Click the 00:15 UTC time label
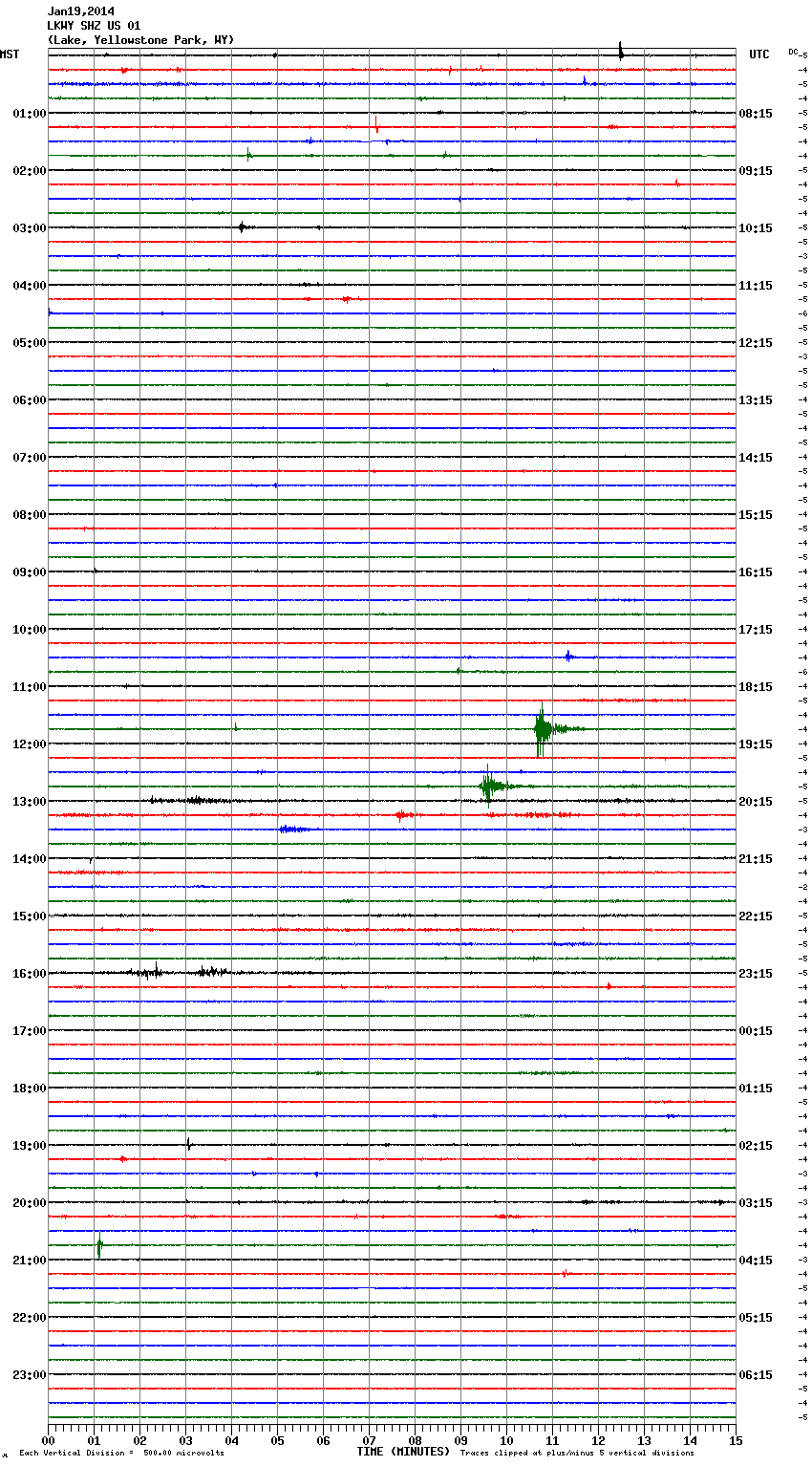The height and width of the screenshot is (1466, 812). coord(756,1031)
